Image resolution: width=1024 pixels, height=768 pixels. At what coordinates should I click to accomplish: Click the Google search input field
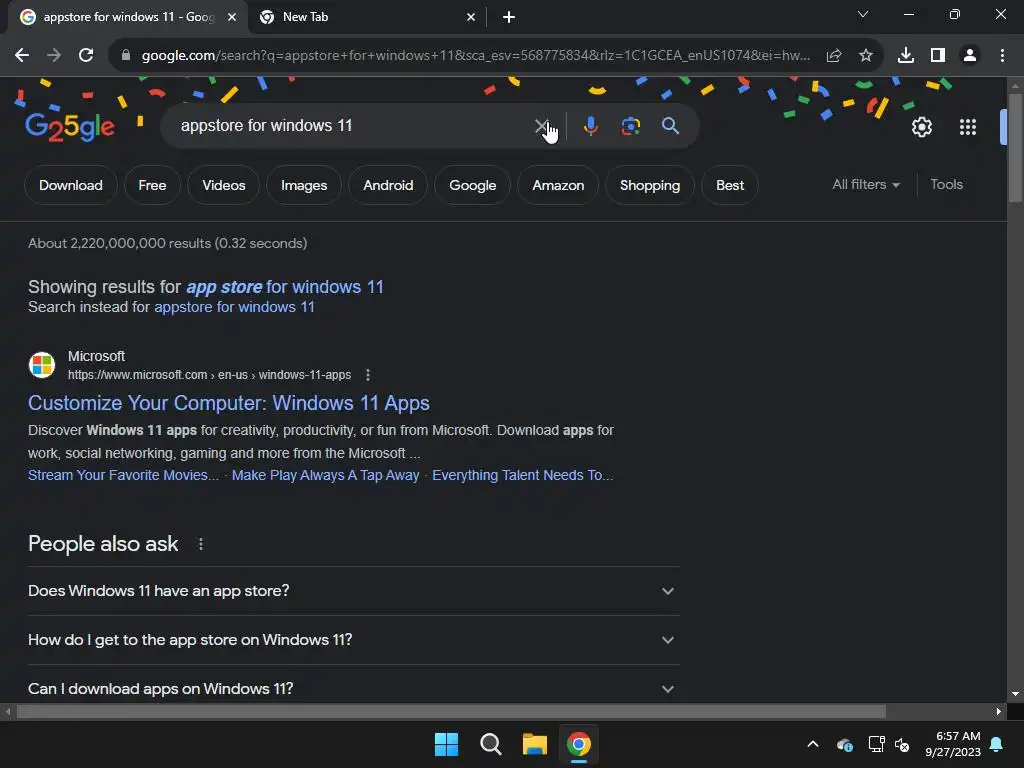353,125
